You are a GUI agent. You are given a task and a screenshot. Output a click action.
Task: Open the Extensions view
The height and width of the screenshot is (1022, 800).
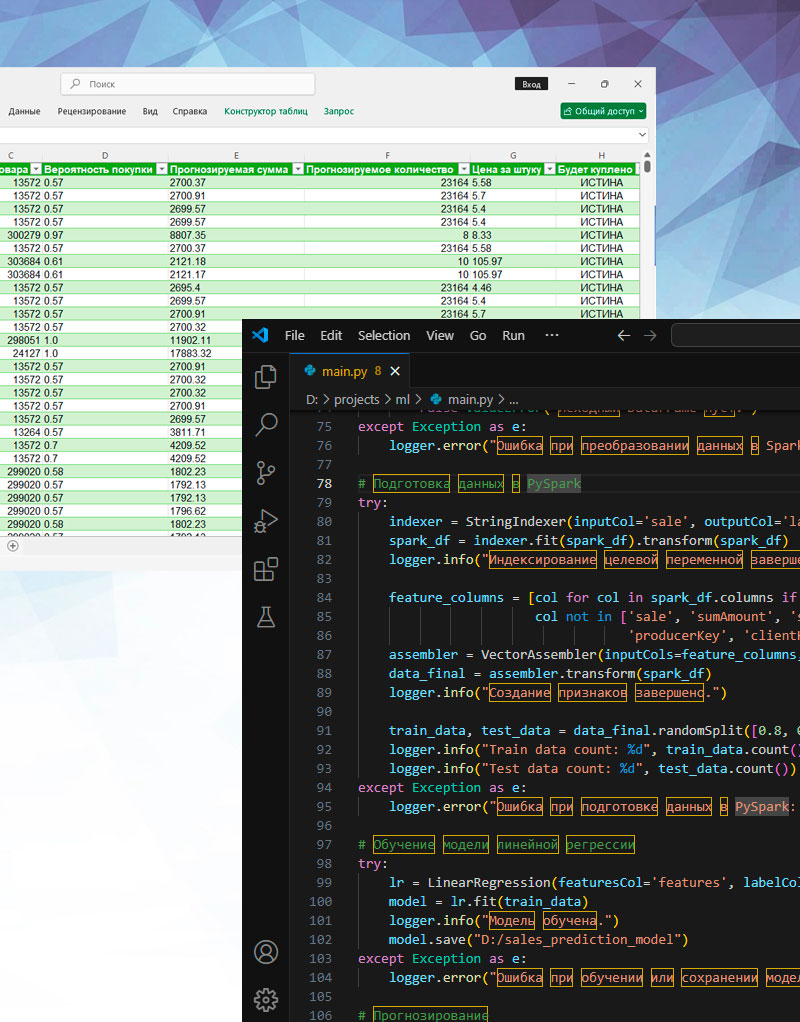pyautogui.click(x=265, y=569)
